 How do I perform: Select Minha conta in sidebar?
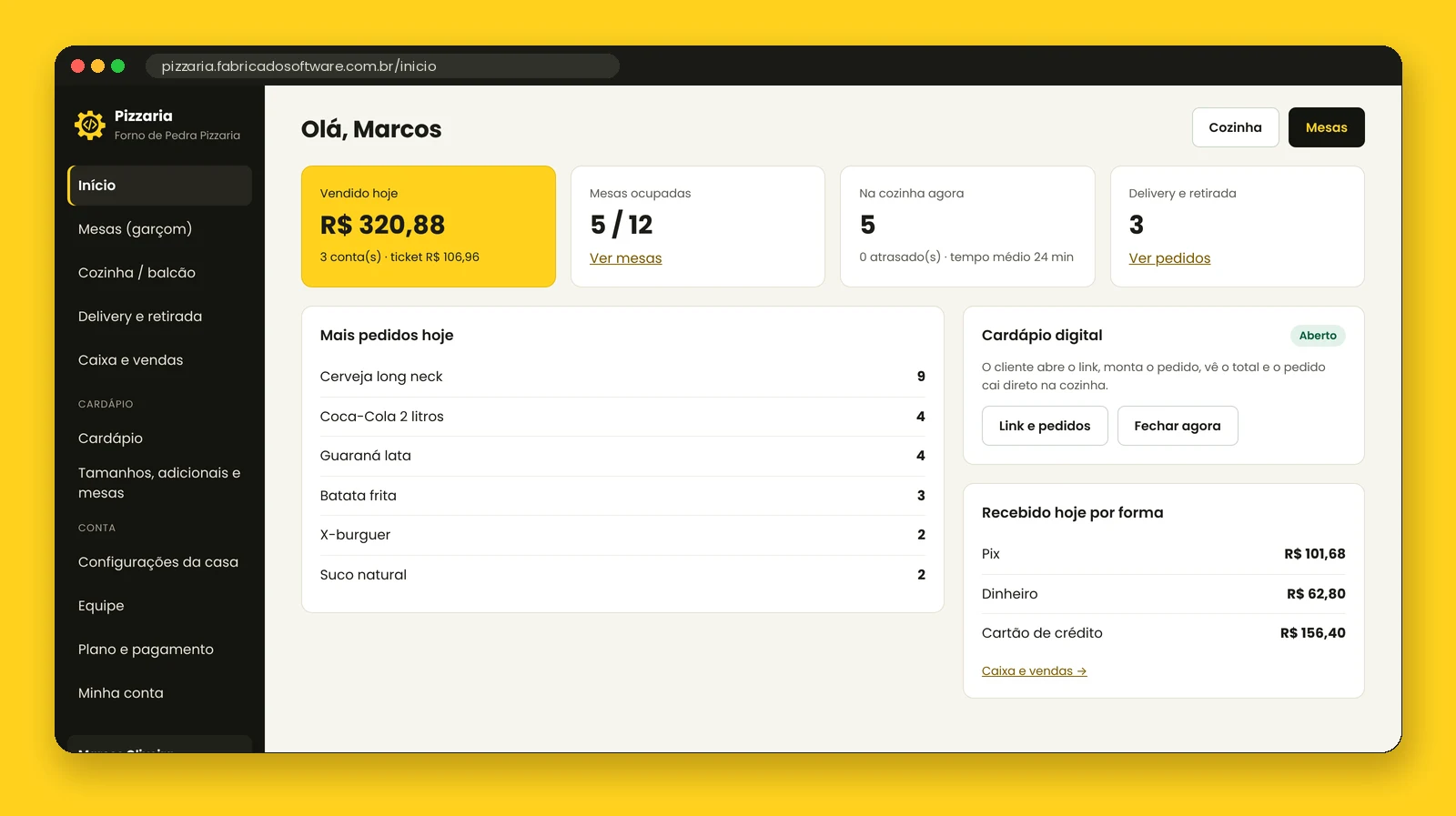(x=160, y=693)
